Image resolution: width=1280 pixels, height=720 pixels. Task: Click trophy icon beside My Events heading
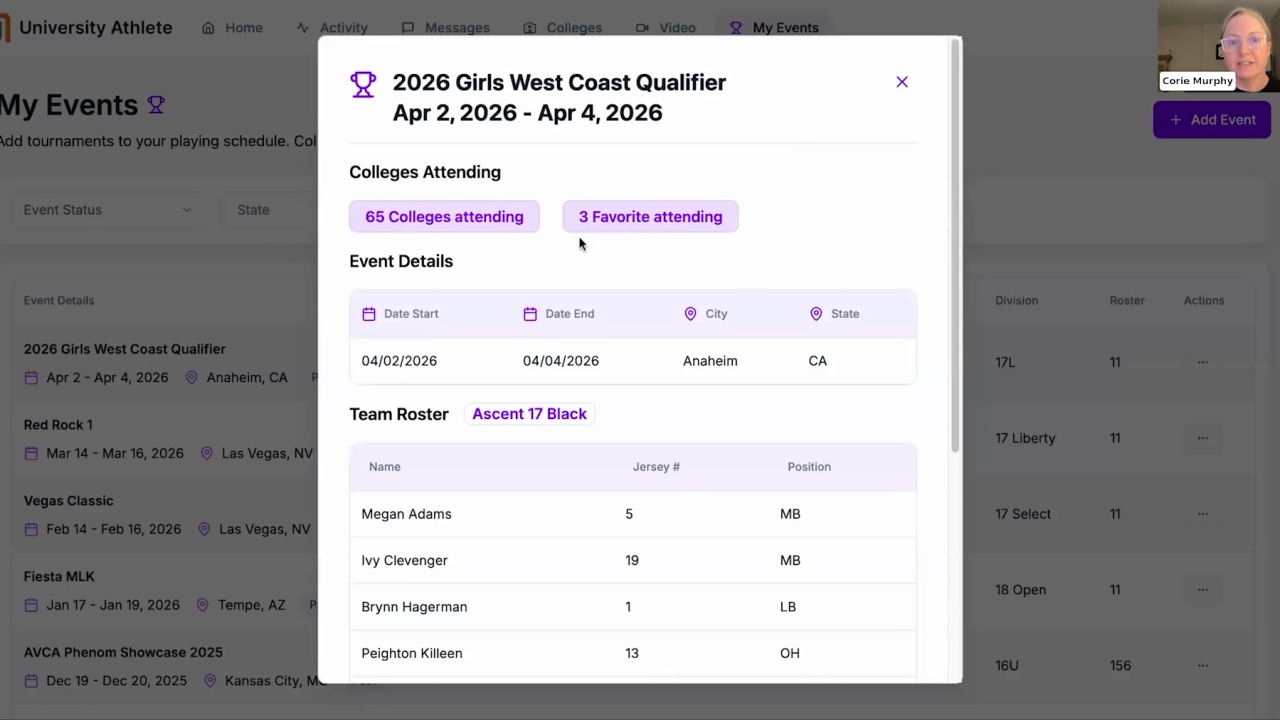pyautogui.click(x=156, y=105)
